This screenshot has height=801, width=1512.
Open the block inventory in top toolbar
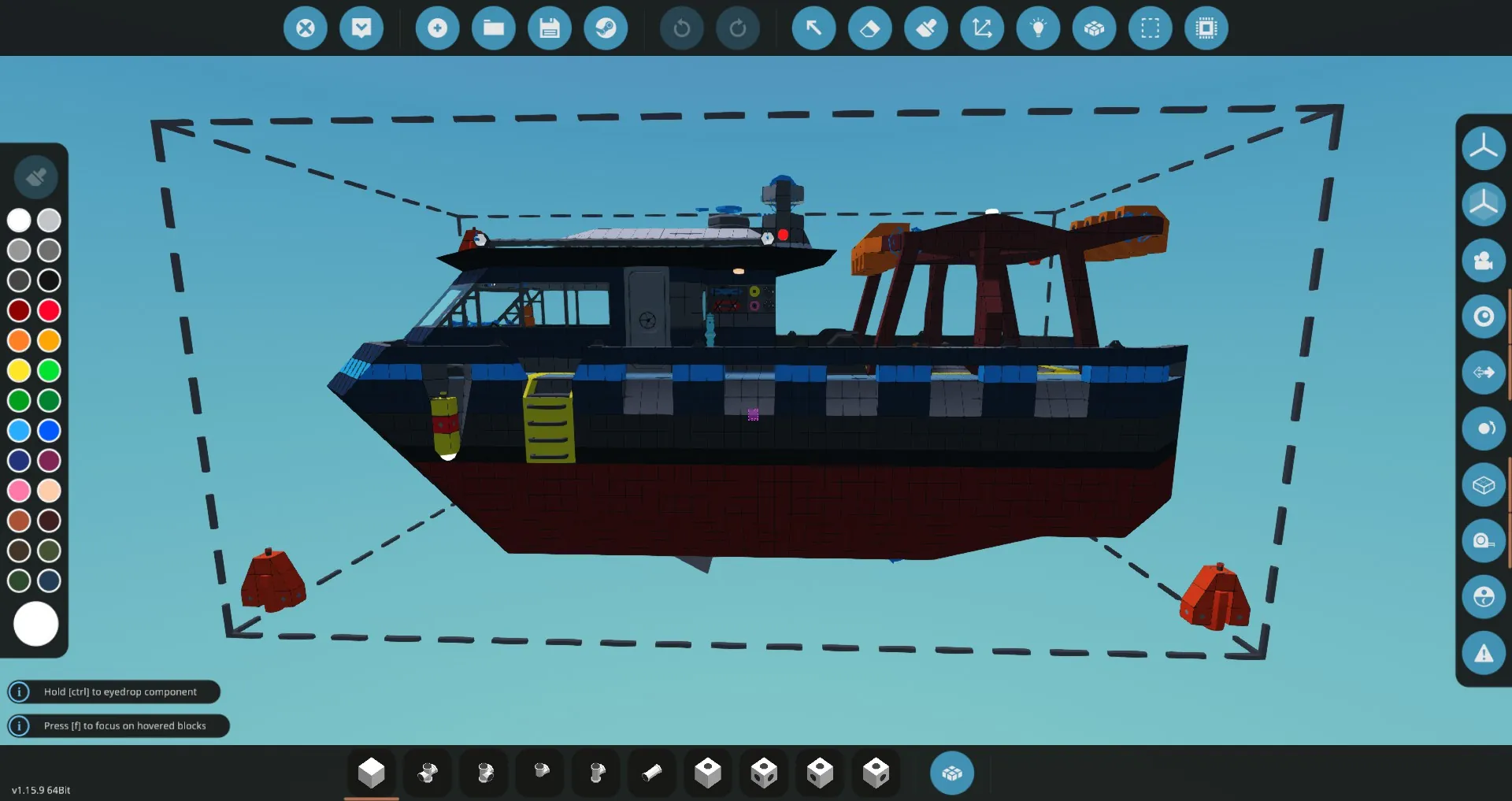[x=1094, y=28]
